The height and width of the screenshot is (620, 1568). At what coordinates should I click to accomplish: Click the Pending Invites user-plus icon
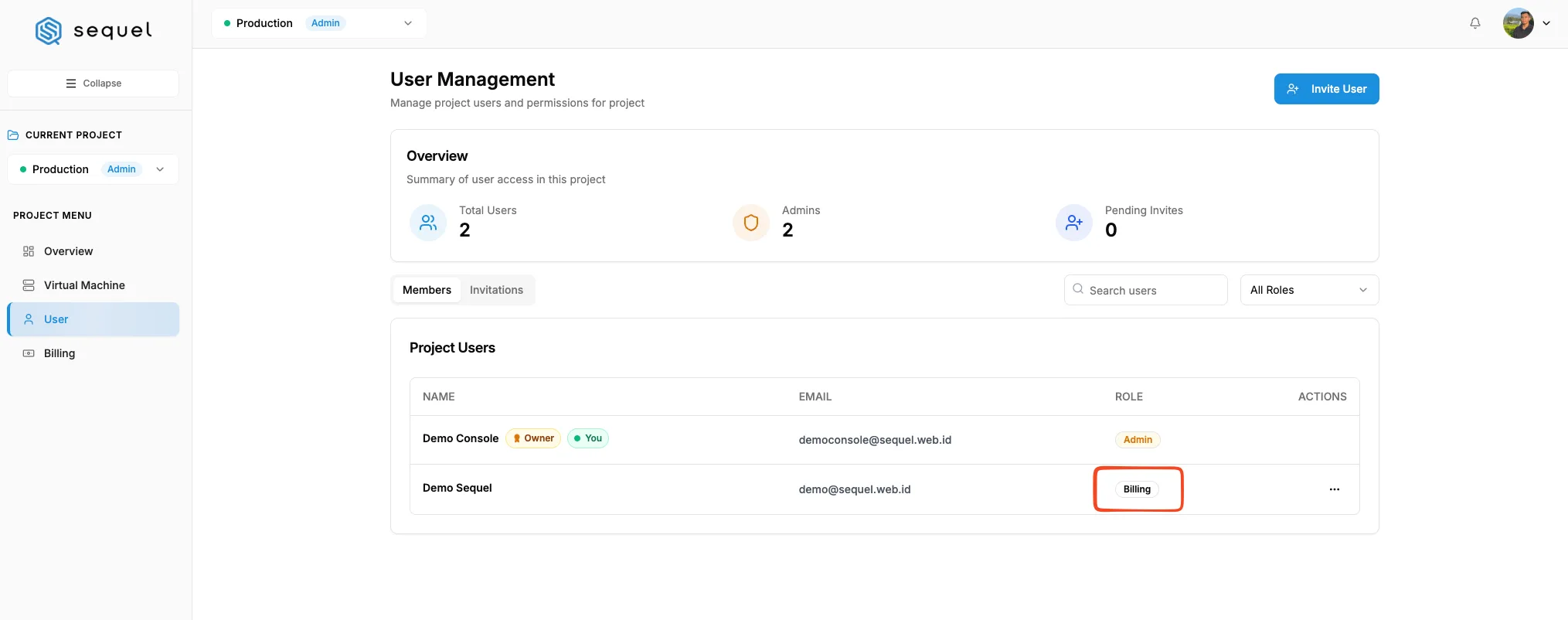(x=1074, y=223)
